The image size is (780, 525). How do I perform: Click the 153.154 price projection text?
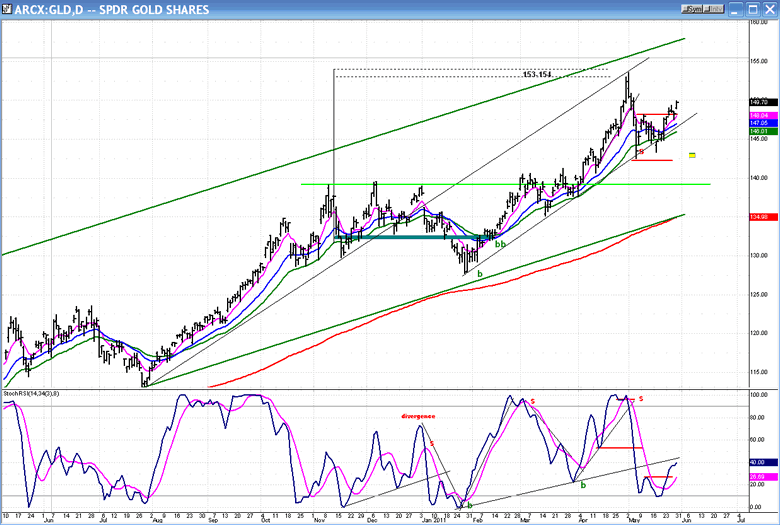537,75
